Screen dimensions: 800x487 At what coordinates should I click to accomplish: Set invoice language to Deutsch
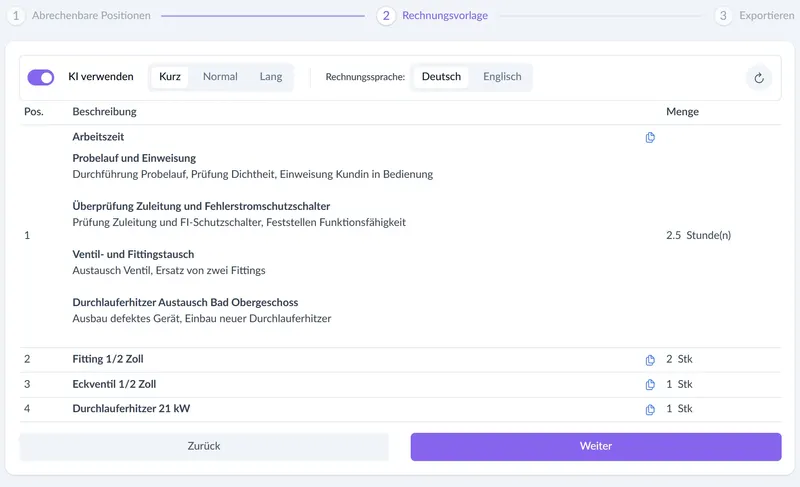[441, 76]
